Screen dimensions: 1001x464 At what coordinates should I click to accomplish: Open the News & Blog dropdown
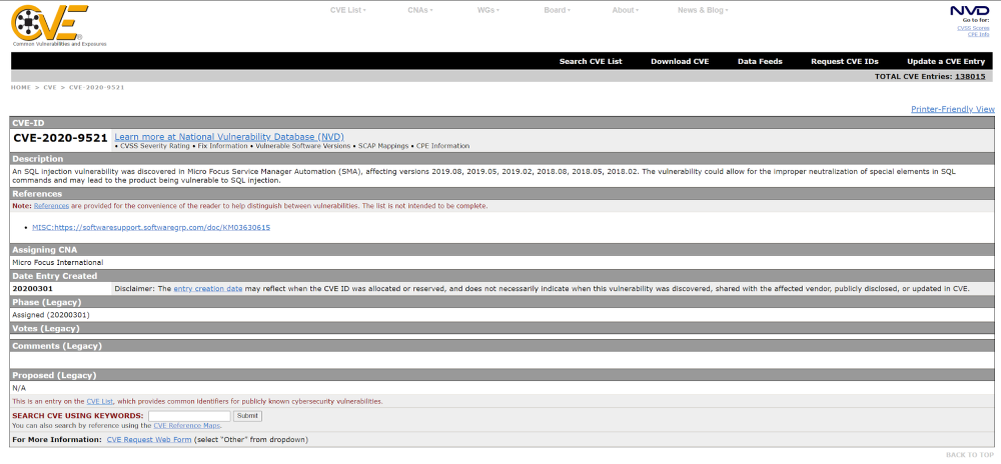coord(703,10)
